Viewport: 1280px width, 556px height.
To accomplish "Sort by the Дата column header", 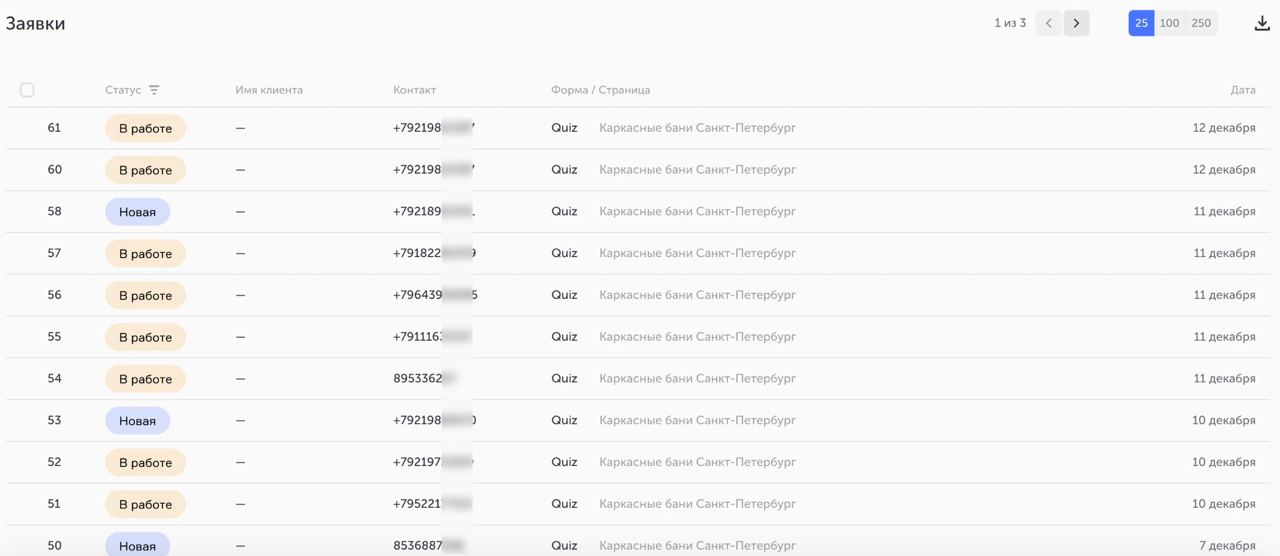I will point(1243,90).
